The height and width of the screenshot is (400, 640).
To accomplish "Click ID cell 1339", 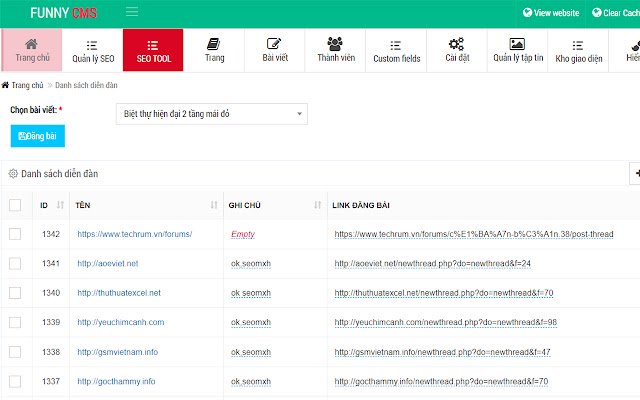I will click(x=51, y=322).
